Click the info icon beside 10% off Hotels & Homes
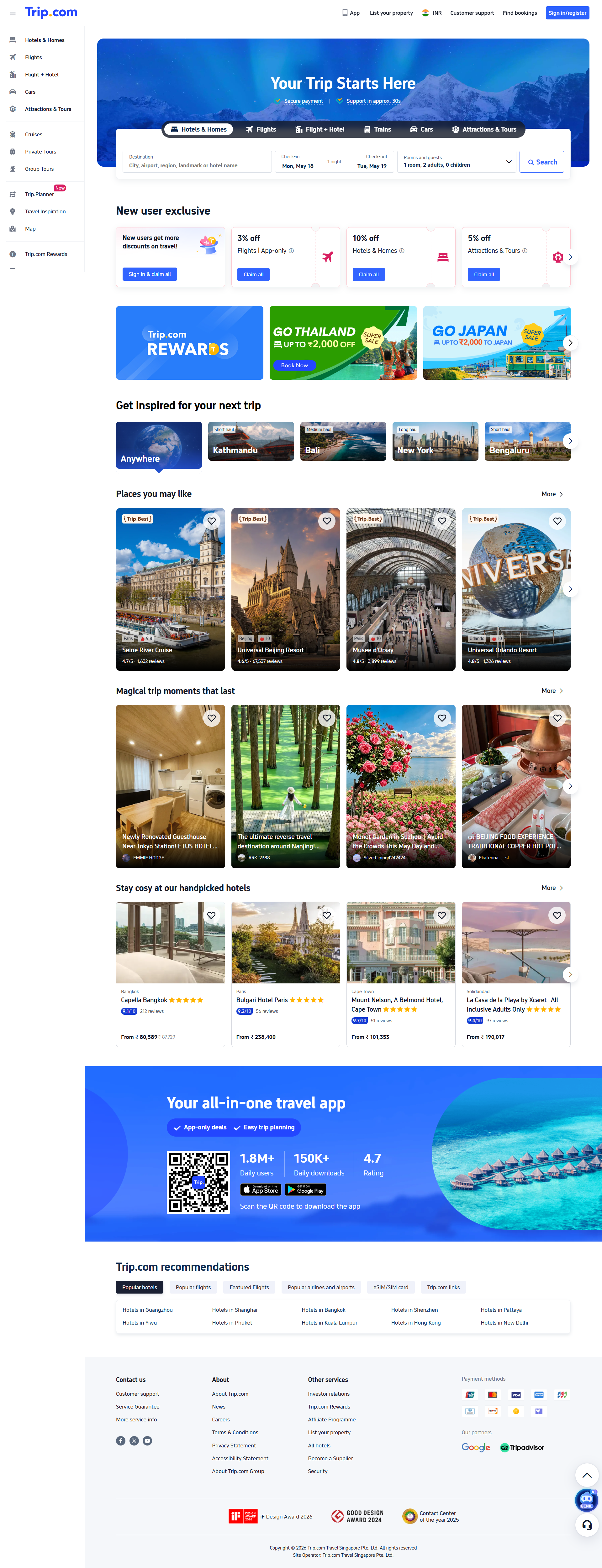The height and width of the screenshot is (1568, 602). [402, 251]
